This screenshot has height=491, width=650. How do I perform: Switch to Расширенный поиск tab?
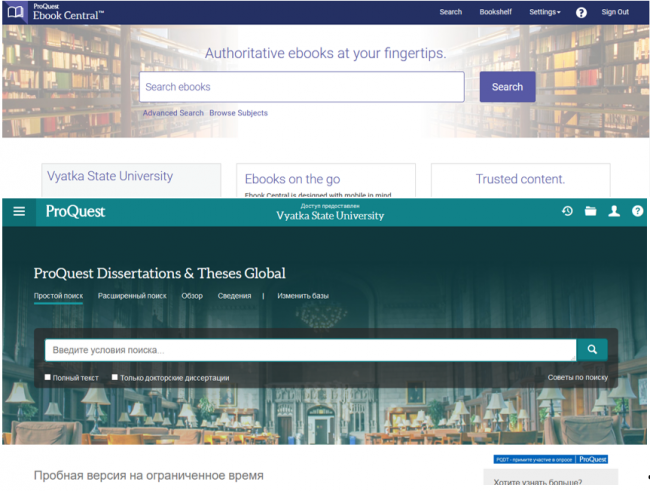coord(132,296)
